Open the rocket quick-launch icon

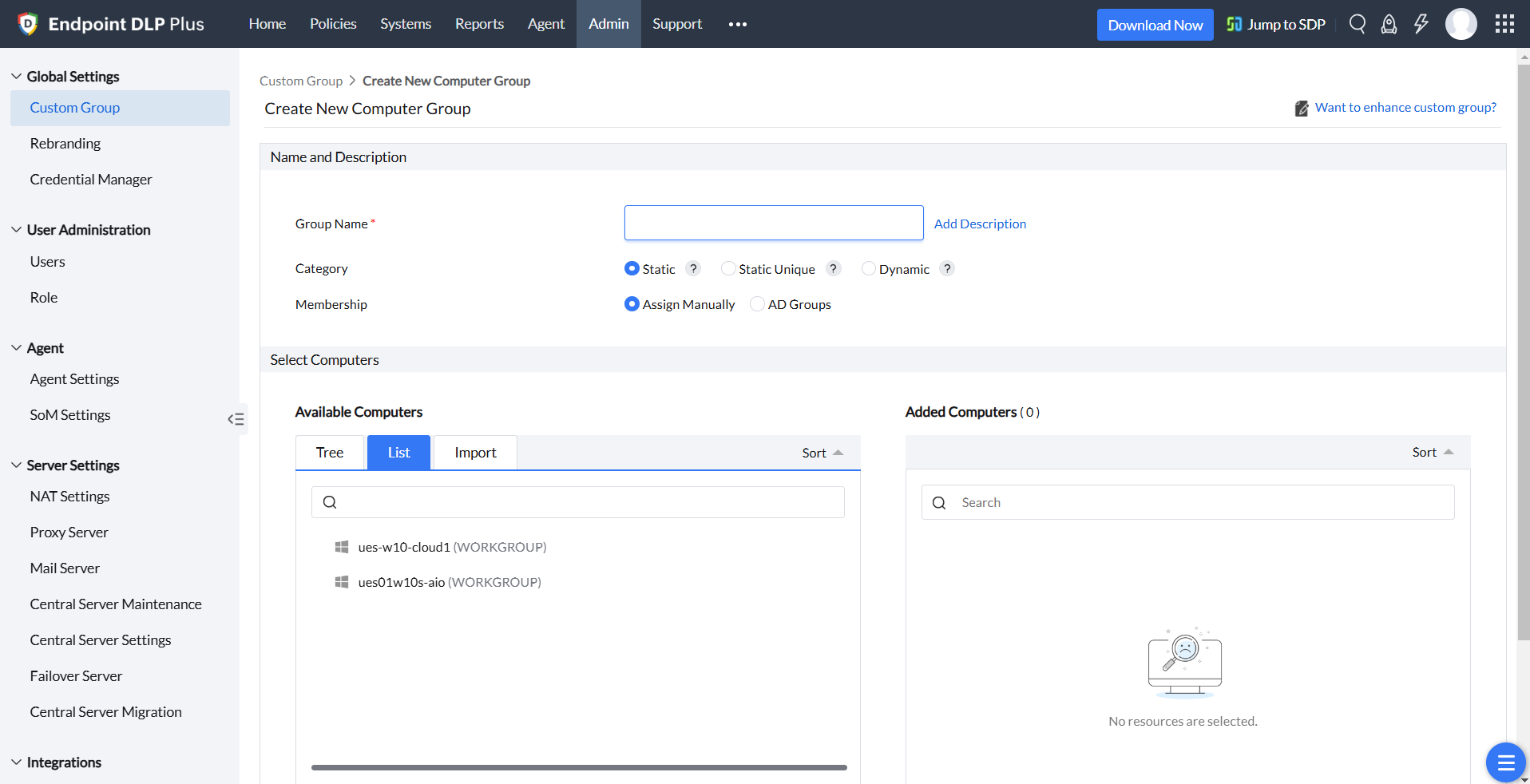[x=1389, y=24]
